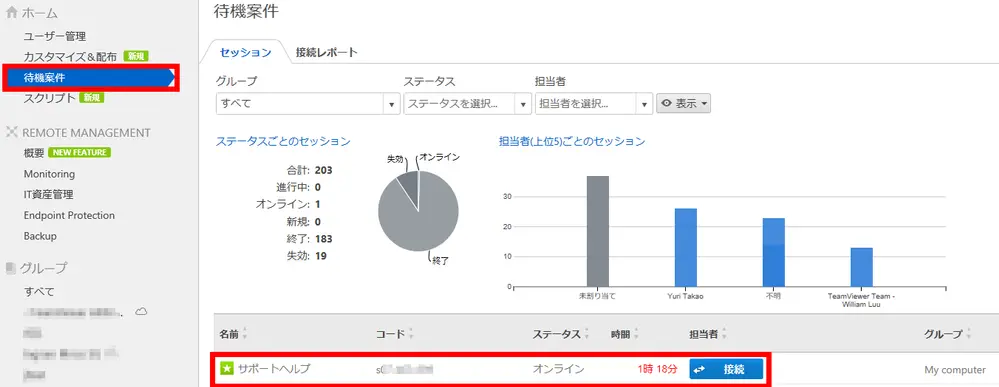Click the 担当者(上位5)ごとのセッション heading
Viewport: 999px width, 387px height.
[x=572, y=141]
